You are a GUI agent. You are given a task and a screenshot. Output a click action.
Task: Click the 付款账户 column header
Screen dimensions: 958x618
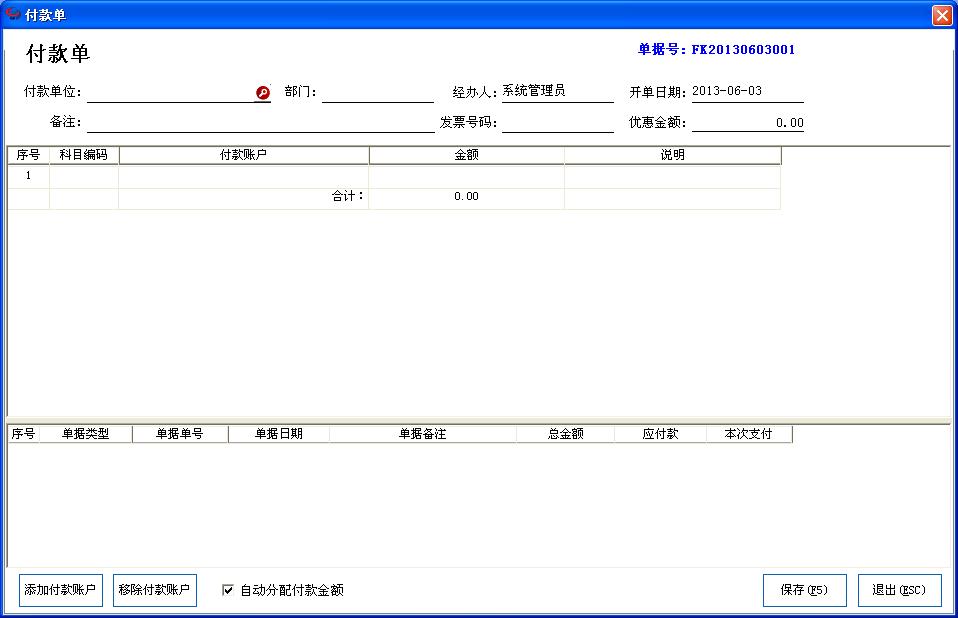coord(244,154)
